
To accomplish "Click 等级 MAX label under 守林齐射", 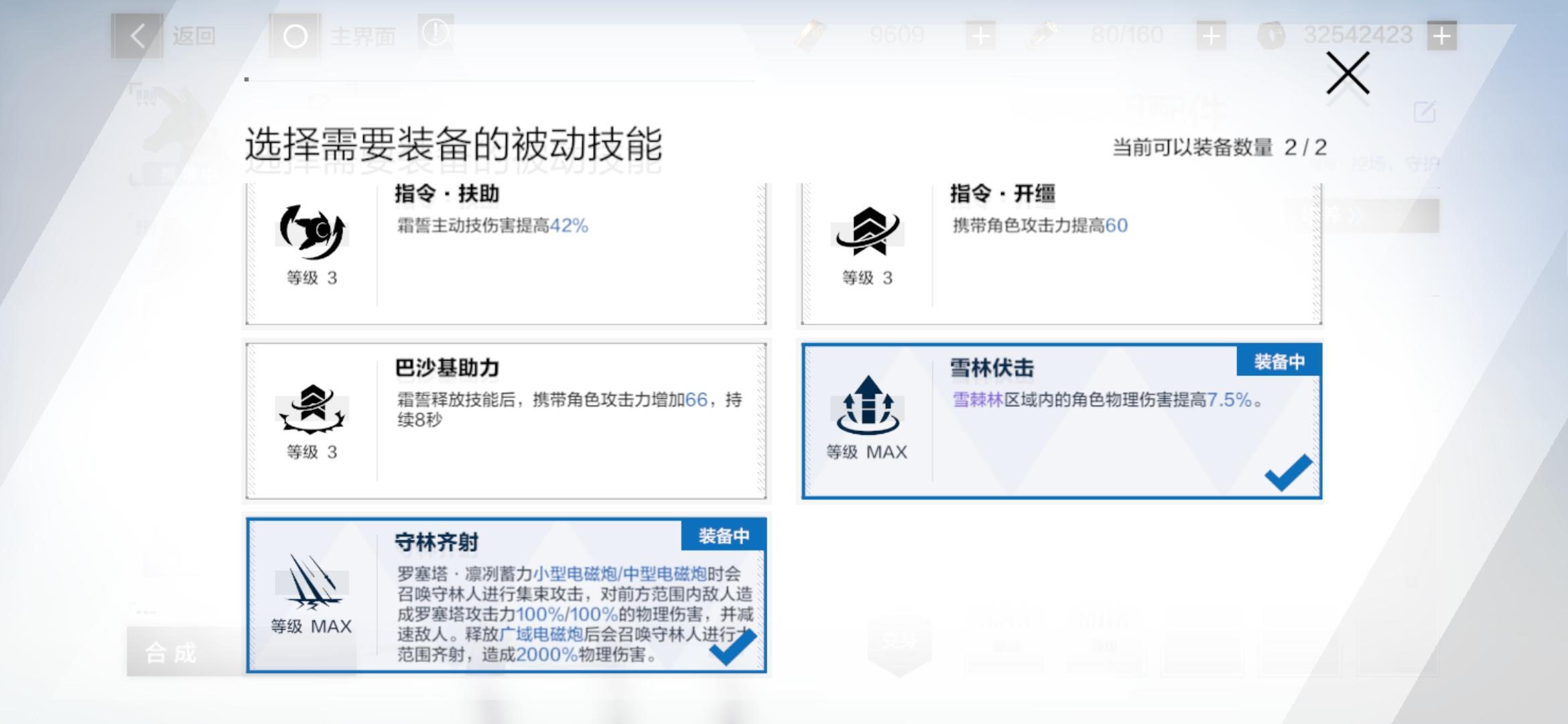I will 311,626.
